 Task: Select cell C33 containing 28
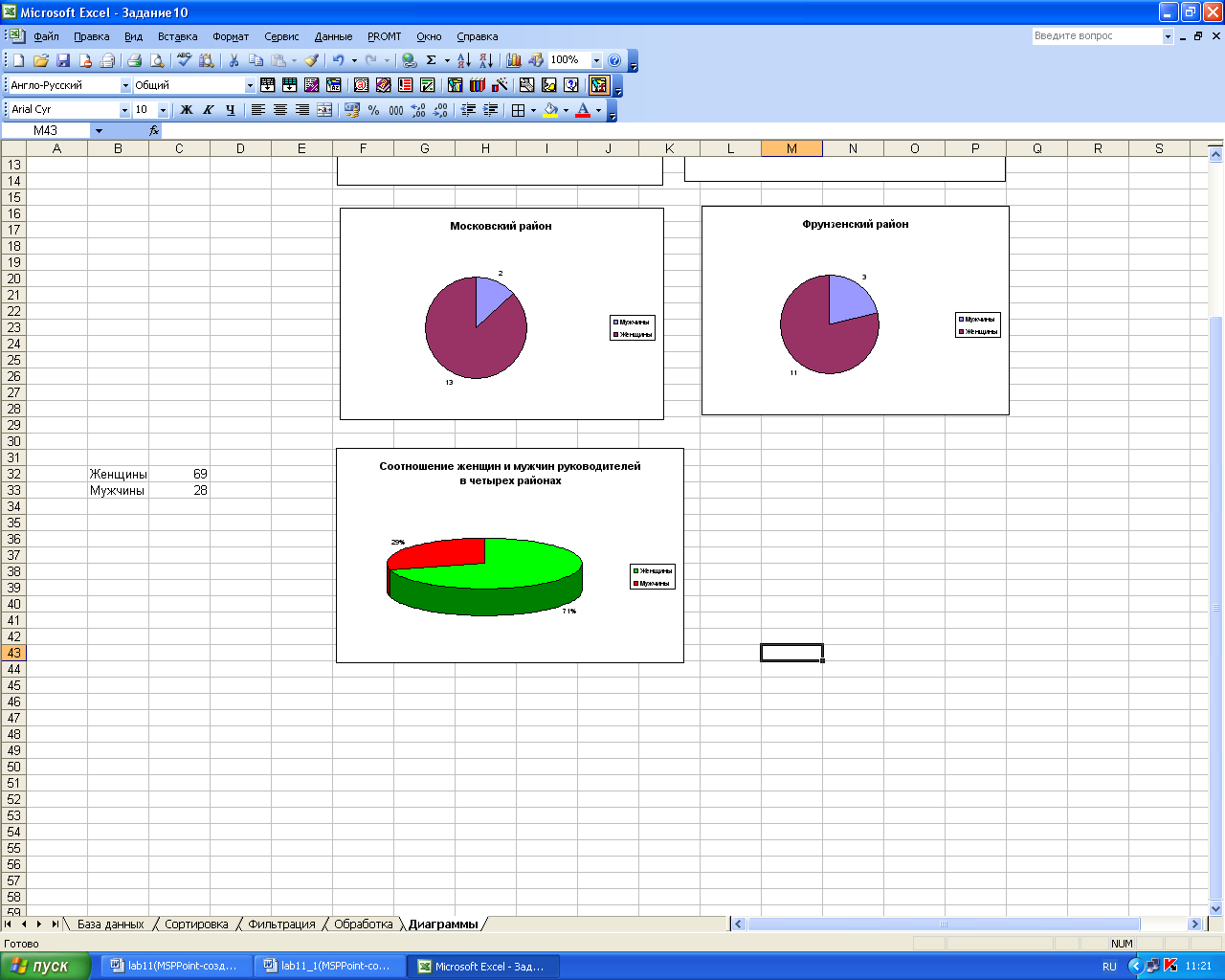click(x=179, y=490)
